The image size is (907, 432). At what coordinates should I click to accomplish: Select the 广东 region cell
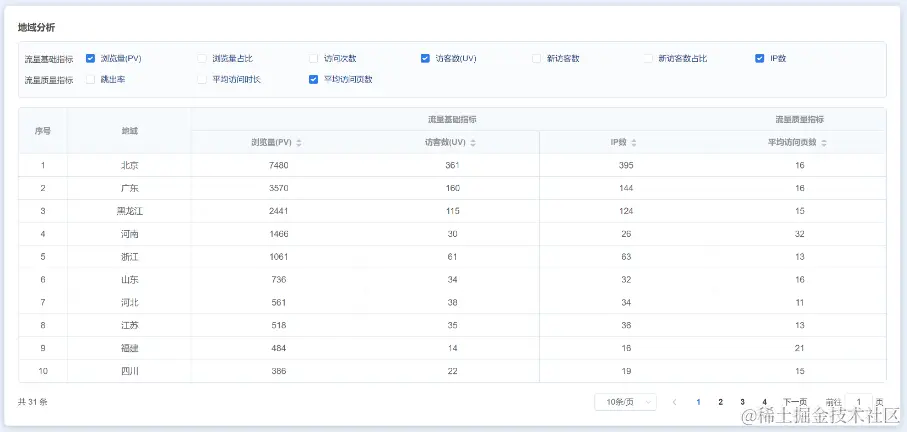pos(130,188)
